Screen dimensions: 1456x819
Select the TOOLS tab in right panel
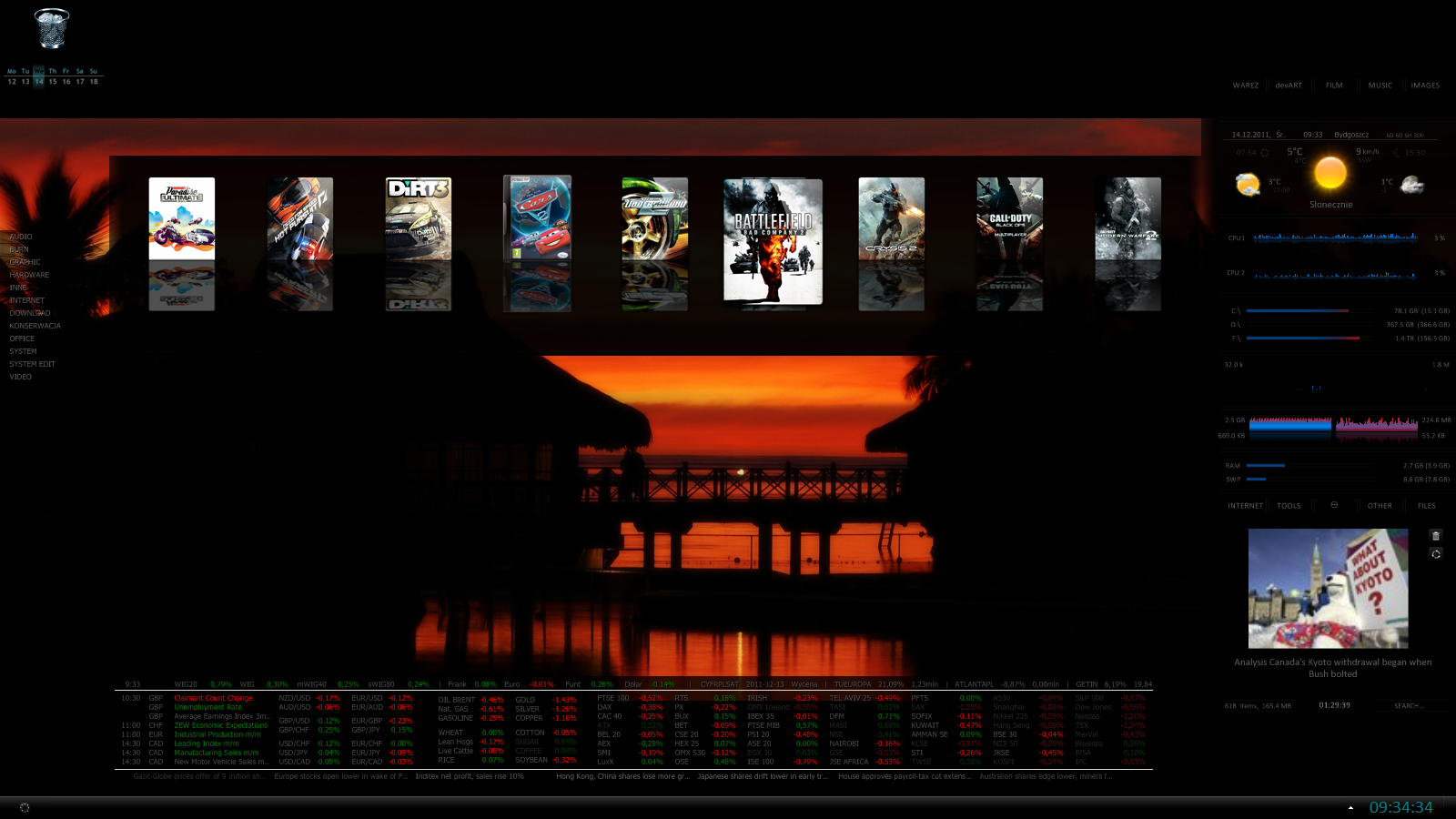[x=1289, y=506]
